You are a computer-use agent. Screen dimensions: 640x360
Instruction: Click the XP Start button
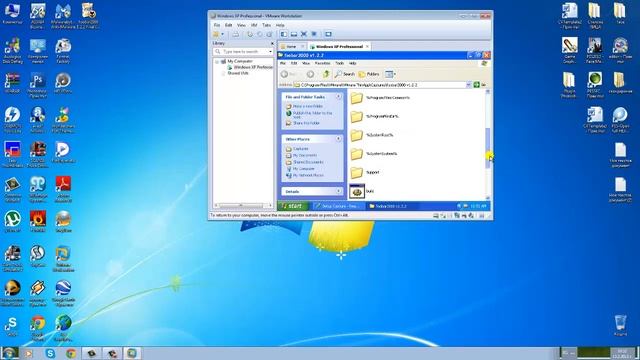tap(293, 206)
